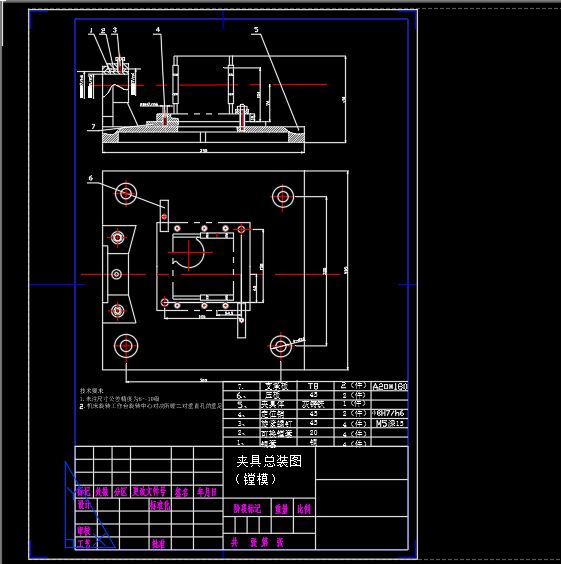
Task: Click the "定位销" part name in row 4
Action: [x=272, y=414]
